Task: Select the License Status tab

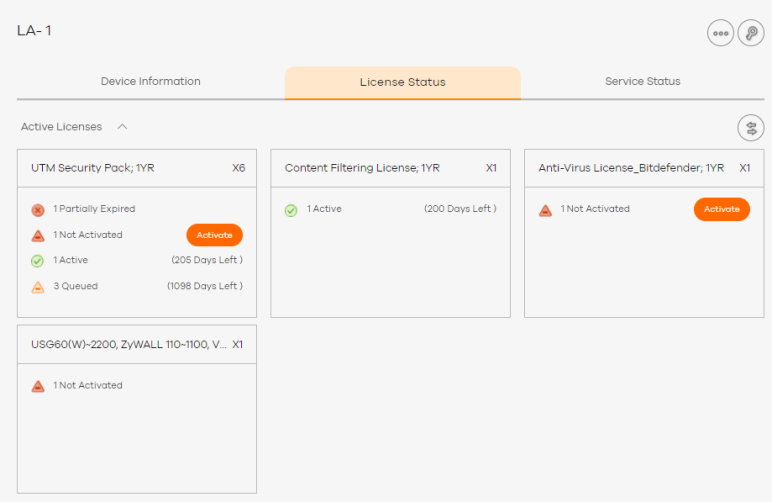Action: coord(403,83)
